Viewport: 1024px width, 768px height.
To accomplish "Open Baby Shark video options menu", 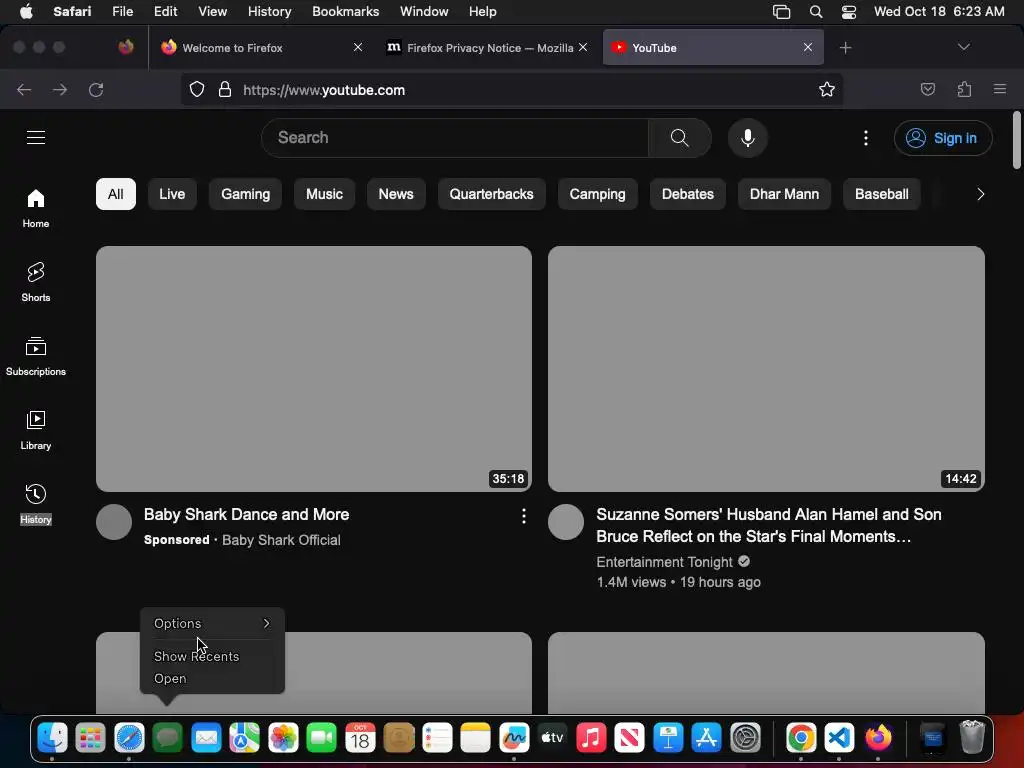I will tap(524, 517).
